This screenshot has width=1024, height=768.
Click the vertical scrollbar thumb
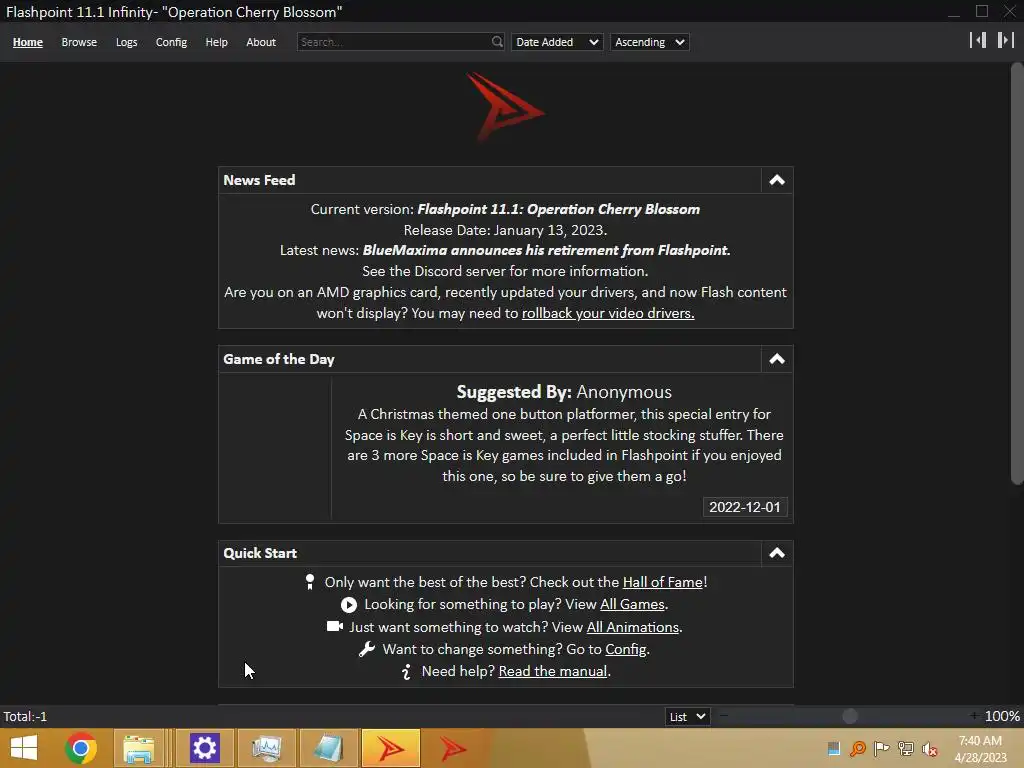(x=1017, y=273)
